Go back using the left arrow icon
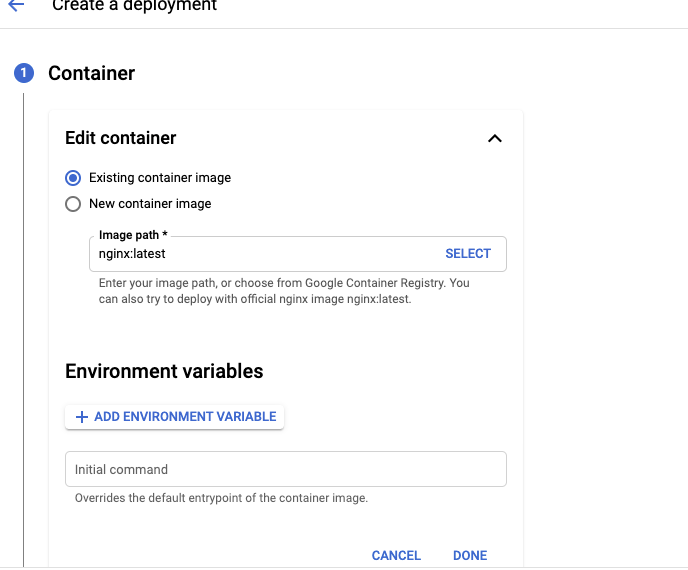The image size is (688, 570). pos(16,5)
